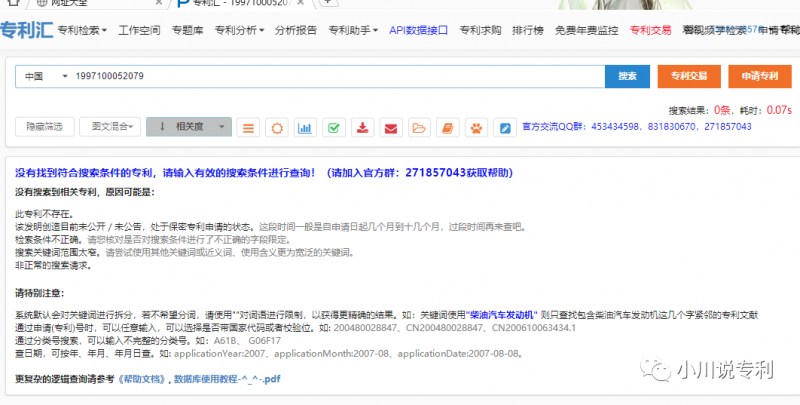Click the green checkmark select-all icon
The height and width of the screenshot is (405, 800).
click(x=334, y=128)
